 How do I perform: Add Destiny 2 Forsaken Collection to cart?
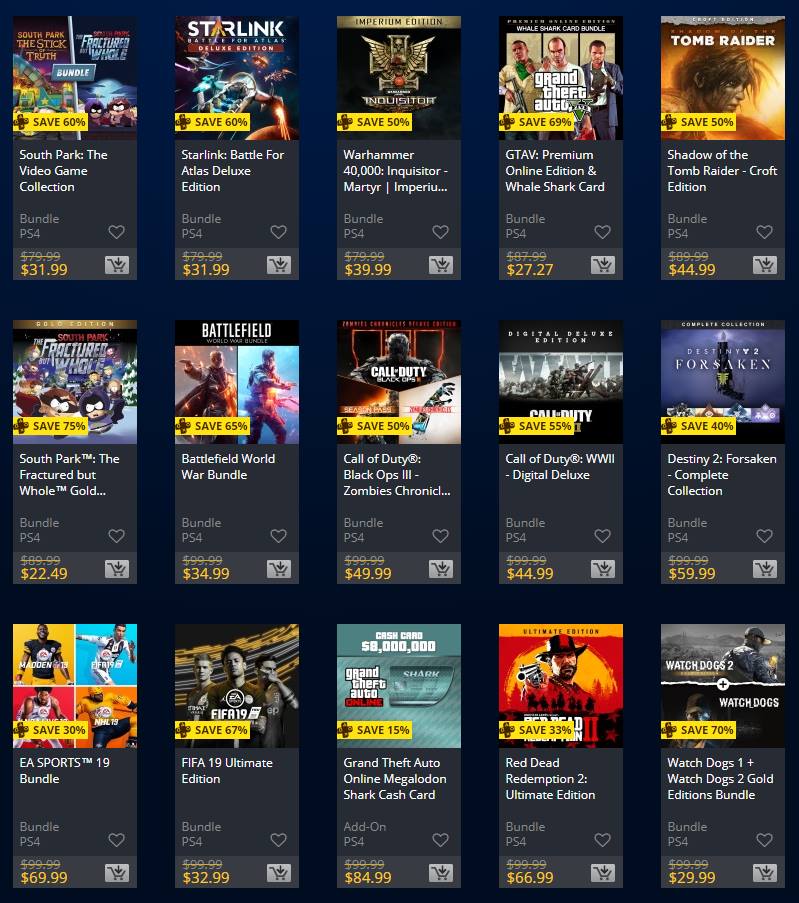tap(765, 569)
